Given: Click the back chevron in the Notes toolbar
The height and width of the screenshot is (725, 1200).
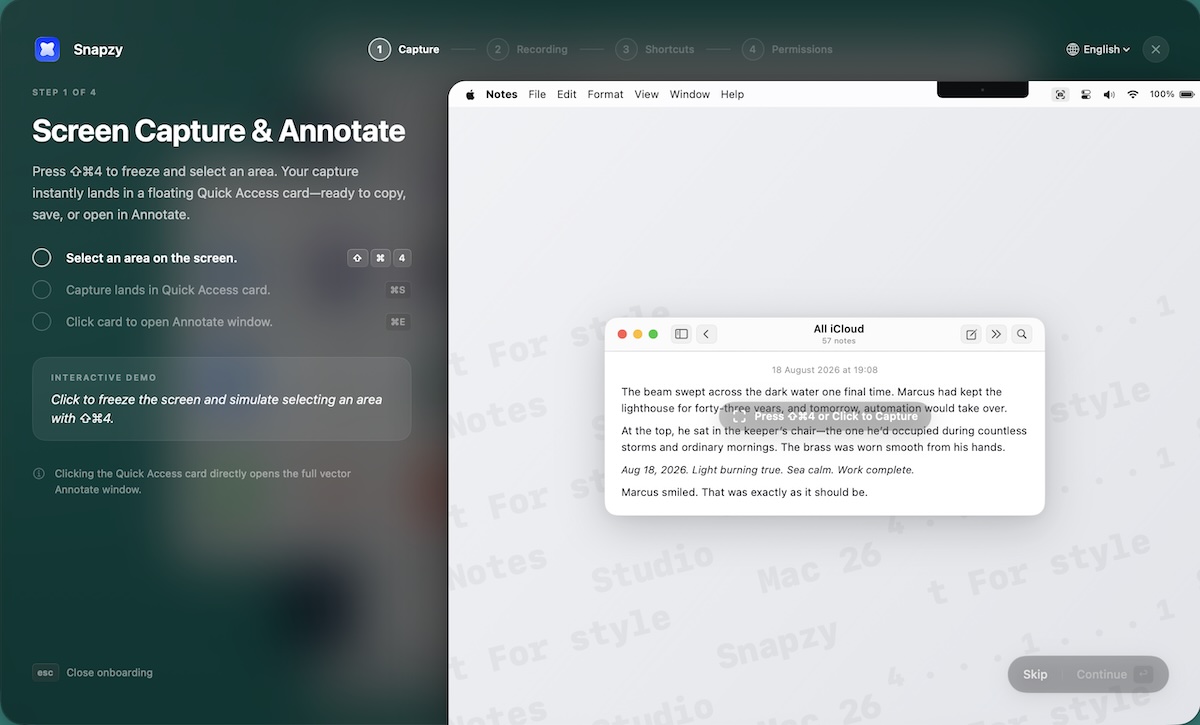Looking at the screenshot, I should click(706, 334).
